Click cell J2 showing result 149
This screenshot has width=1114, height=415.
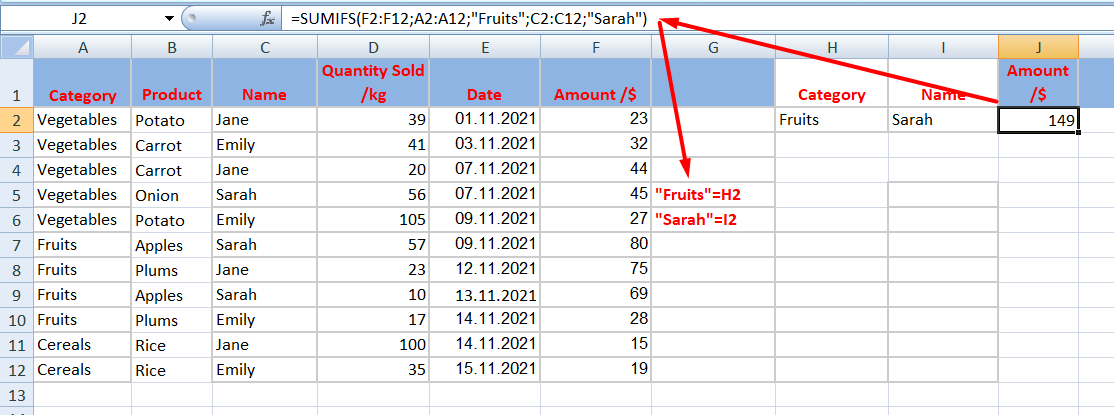1038,120
